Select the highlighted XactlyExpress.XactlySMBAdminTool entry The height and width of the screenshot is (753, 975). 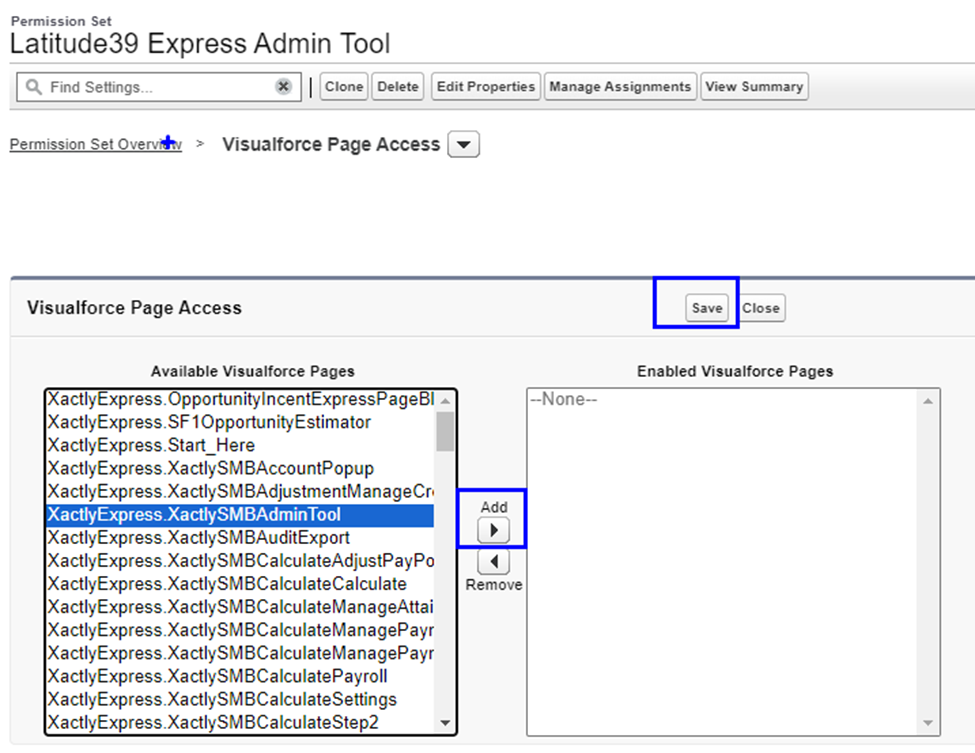tap(241, 515)
